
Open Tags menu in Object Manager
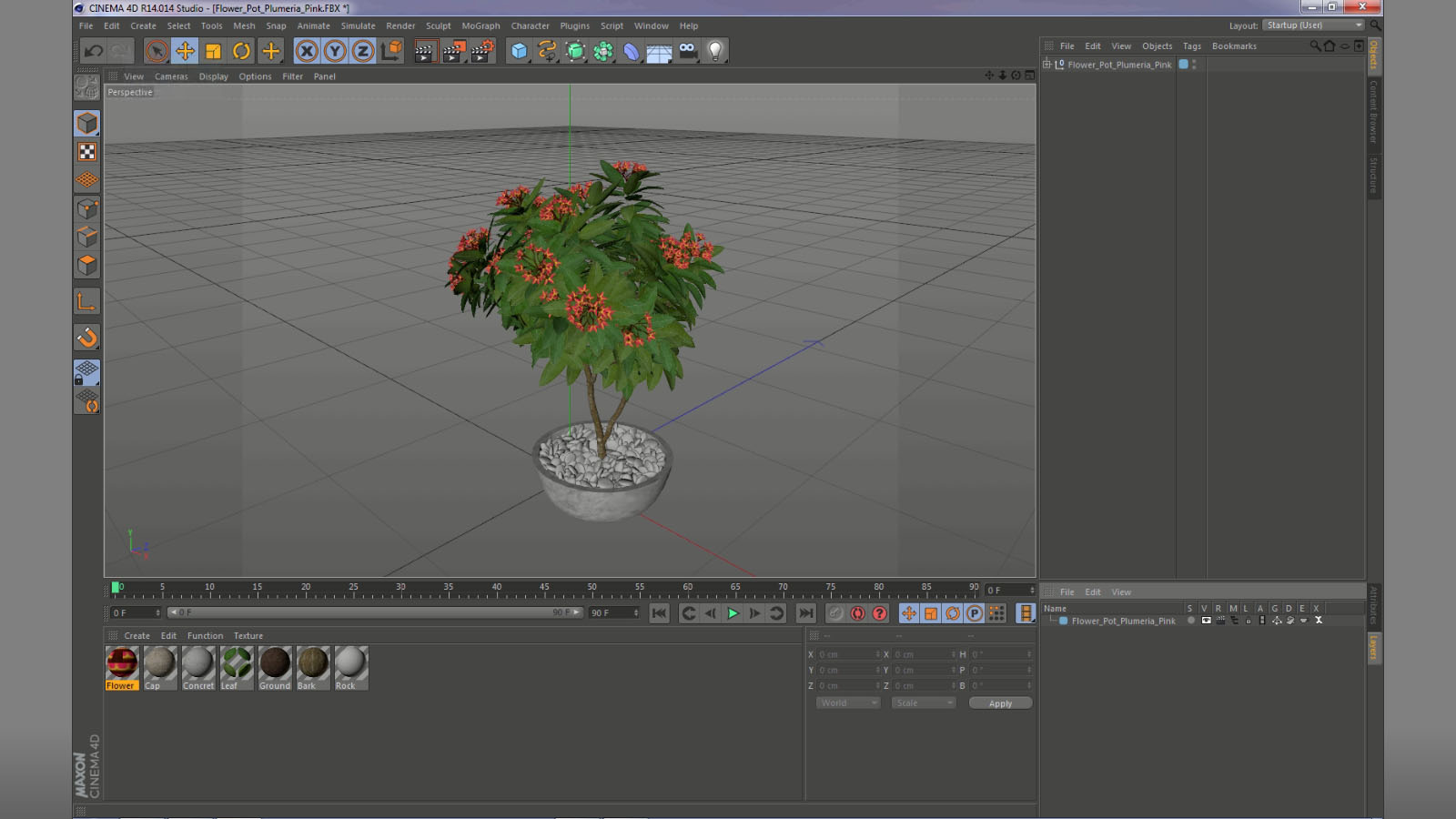tap(1192, 45)
